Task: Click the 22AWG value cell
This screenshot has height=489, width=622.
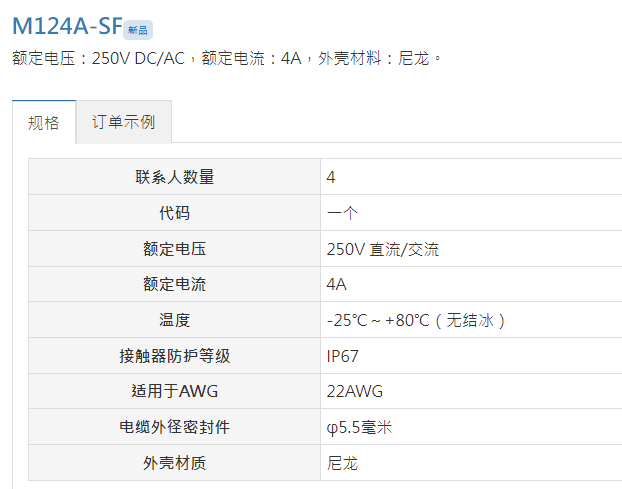Action: click(x=471, y=391)
